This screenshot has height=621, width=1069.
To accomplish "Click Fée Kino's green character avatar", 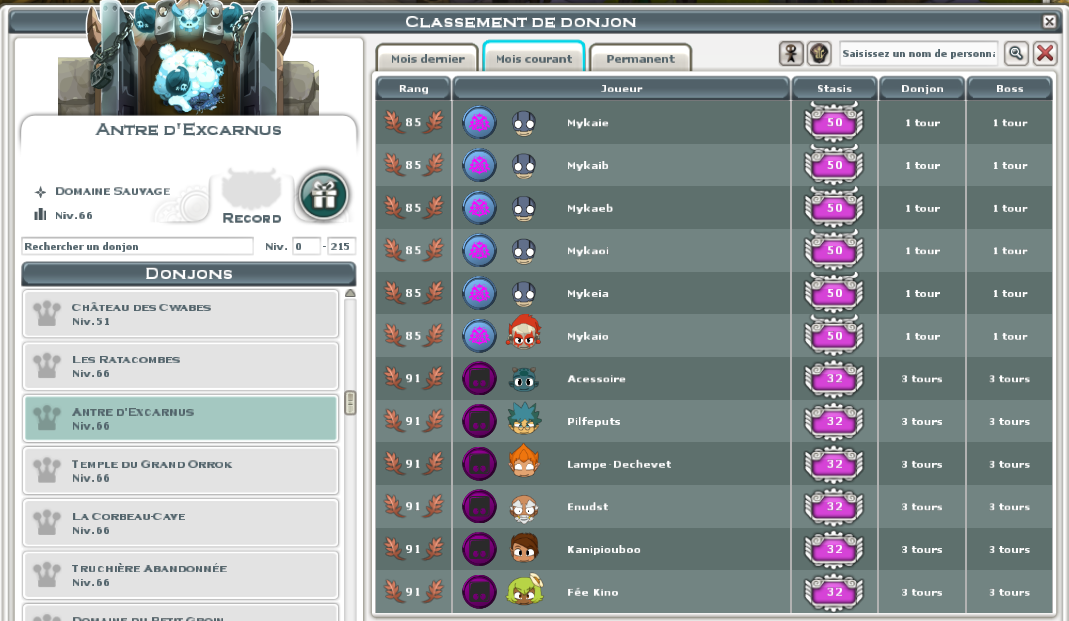I will click(x=524, y=590).
